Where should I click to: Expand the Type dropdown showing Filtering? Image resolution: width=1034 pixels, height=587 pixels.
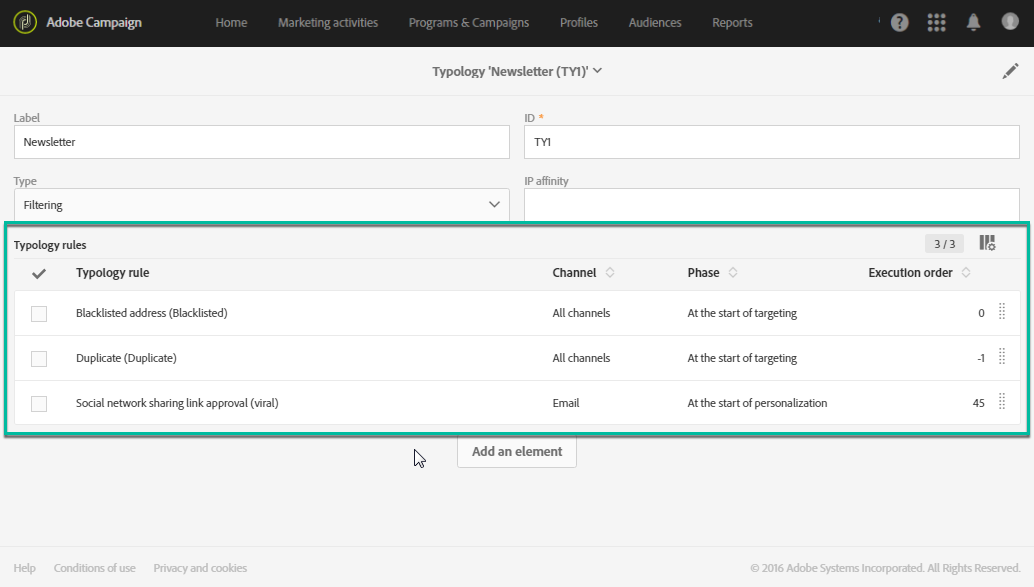(262, 205)
